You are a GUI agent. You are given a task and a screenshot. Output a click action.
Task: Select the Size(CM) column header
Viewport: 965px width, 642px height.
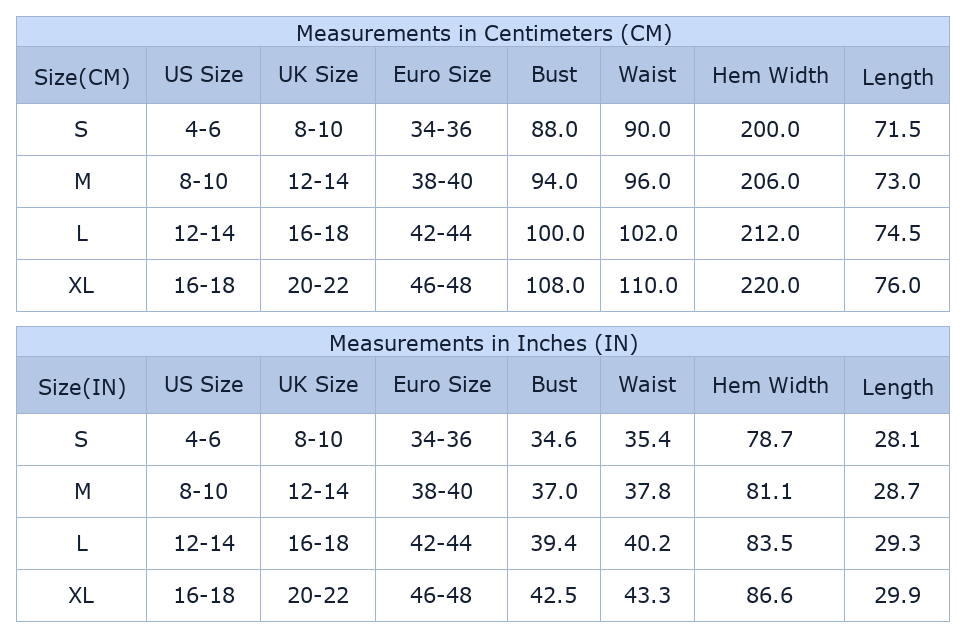[82, 77]
